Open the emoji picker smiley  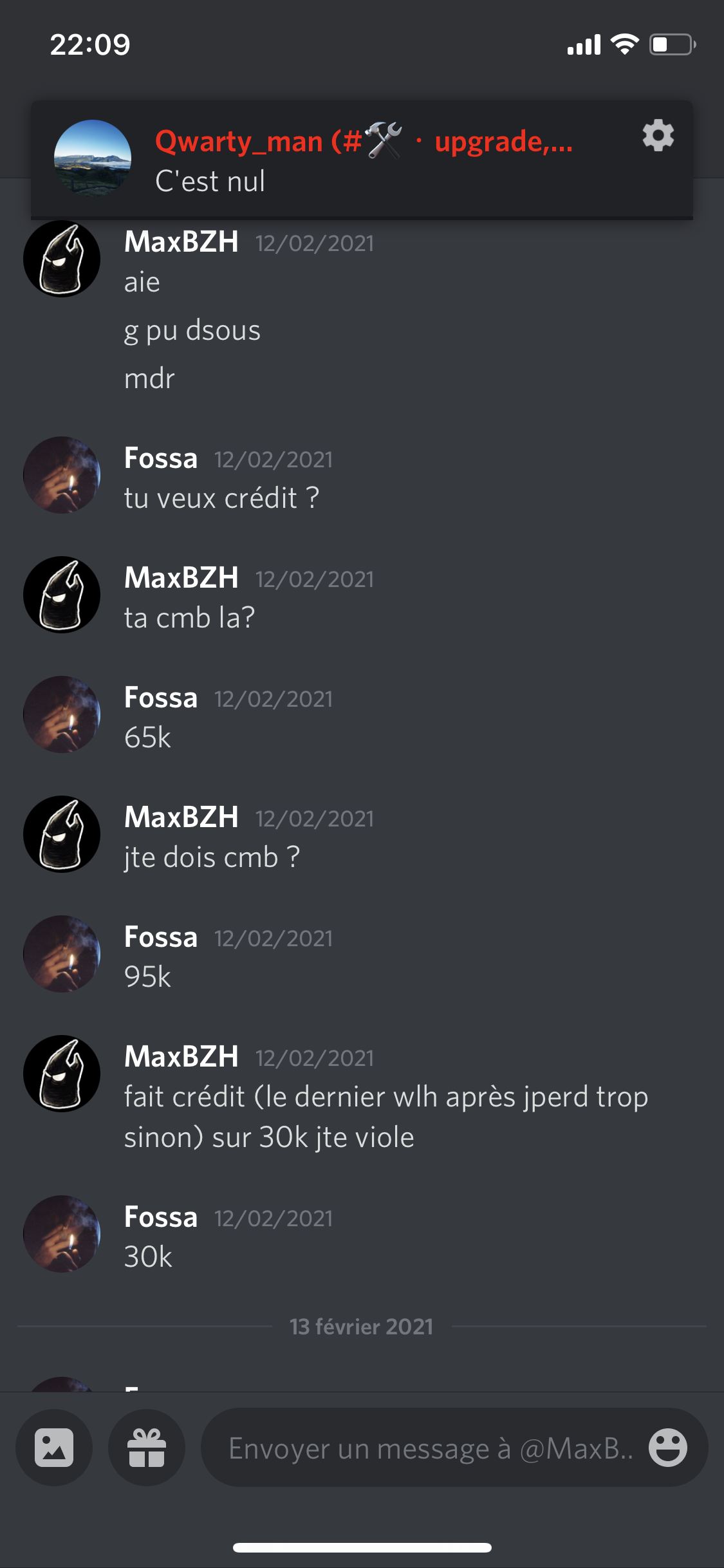[x=667, y=1448]
